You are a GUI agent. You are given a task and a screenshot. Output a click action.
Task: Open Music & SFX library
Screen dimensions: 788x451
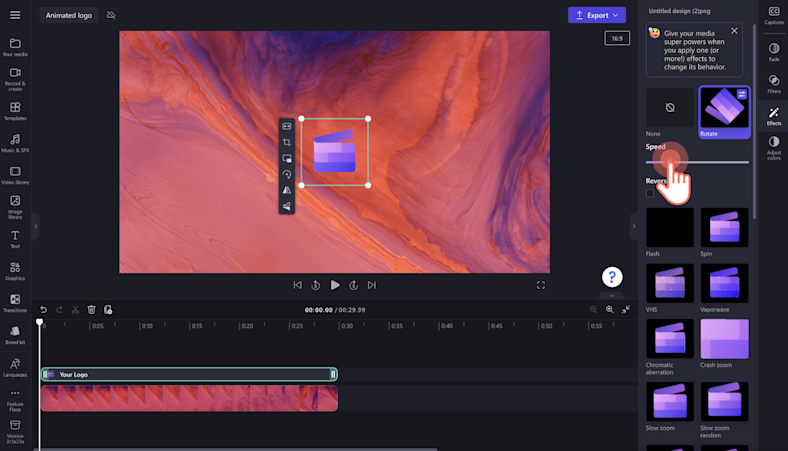(15, 143)
